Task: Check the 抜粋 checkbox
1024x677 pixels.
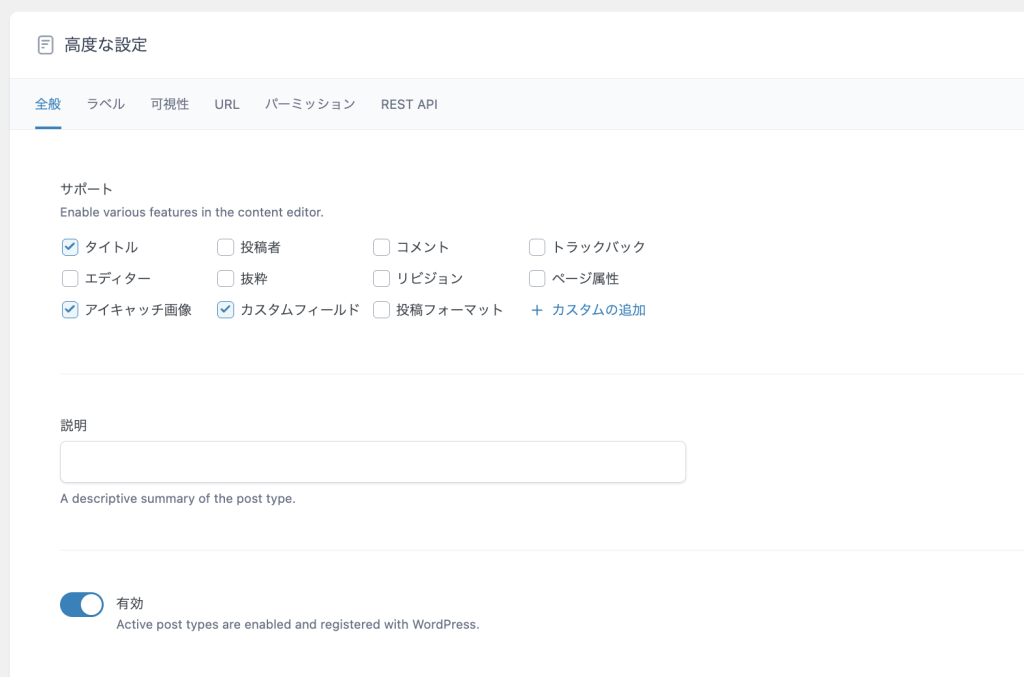Action: (225, 278)
